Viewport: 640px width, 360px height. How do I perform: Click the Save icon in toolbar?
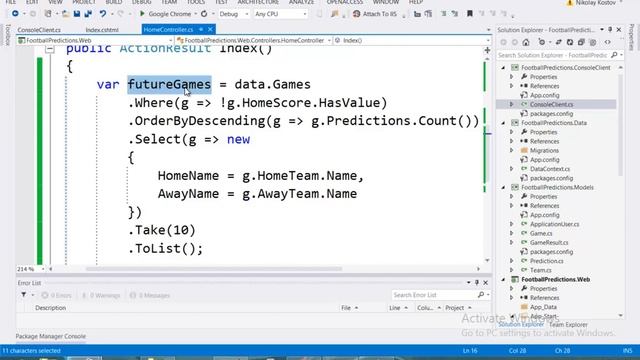tap(77, 14)
